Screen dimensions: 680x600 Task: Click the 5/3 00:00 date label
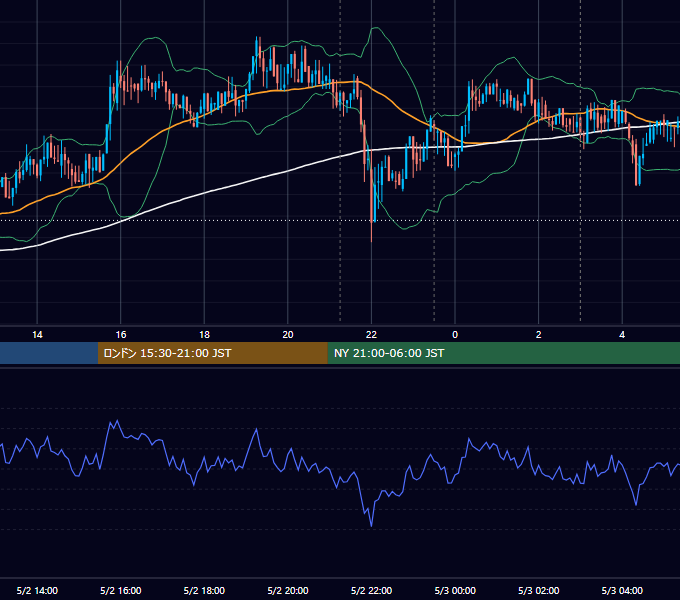pos(455,590)
